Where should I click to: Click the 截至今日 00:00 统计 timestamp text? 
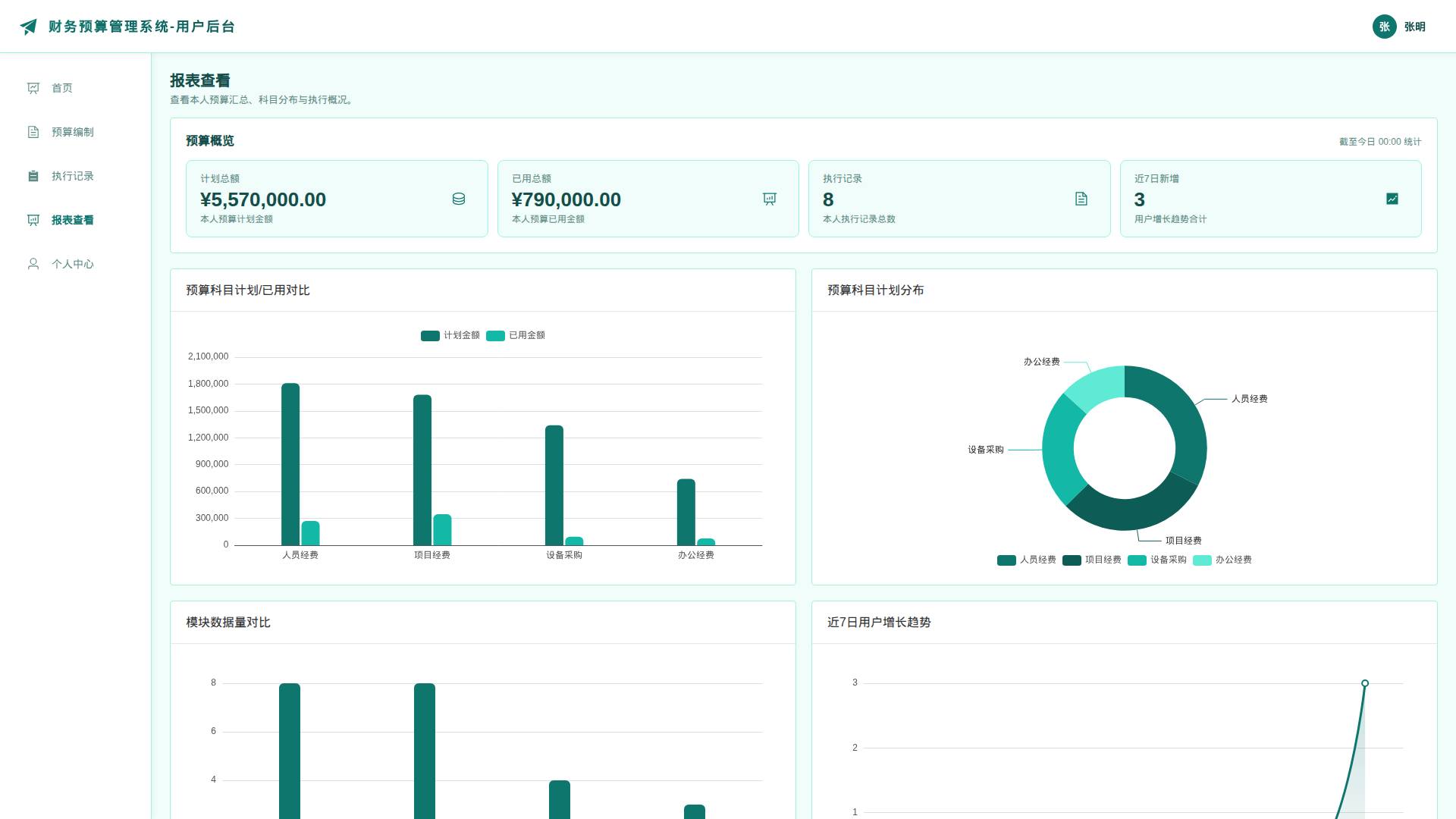coord(1380,142)
